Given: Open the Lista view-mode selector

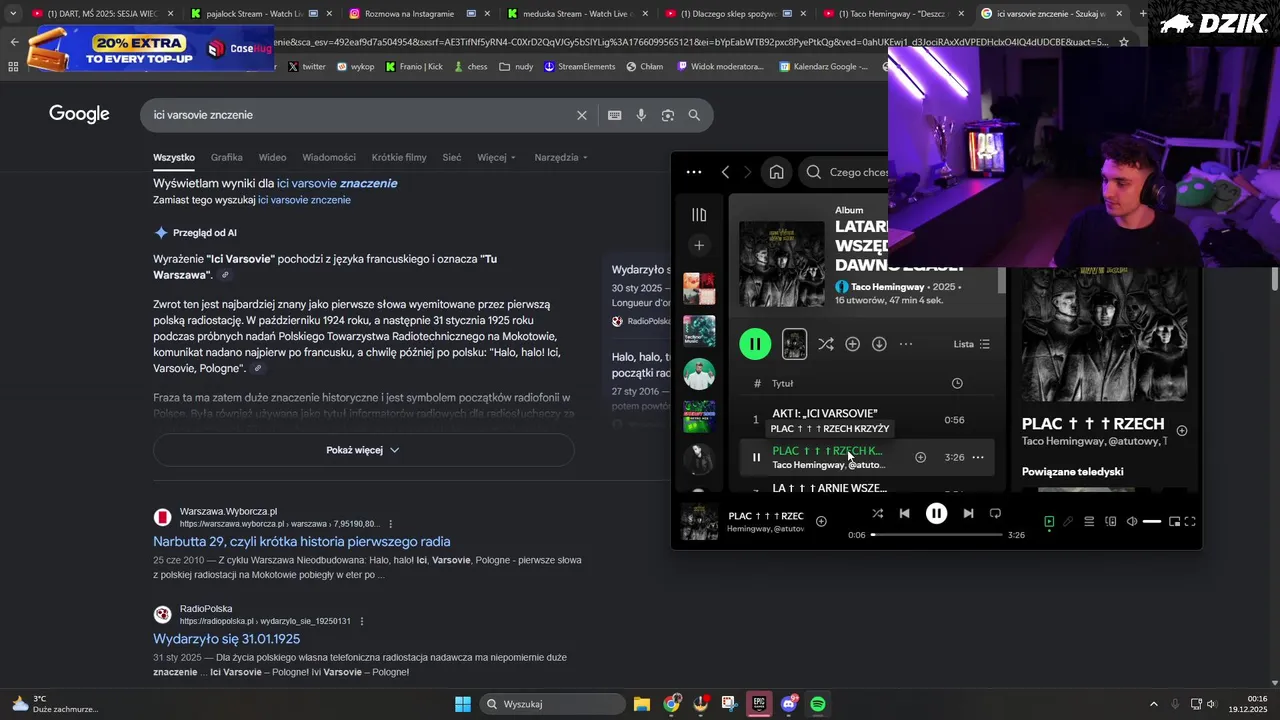Looking at the screenshot, I should tap(971, 344).
